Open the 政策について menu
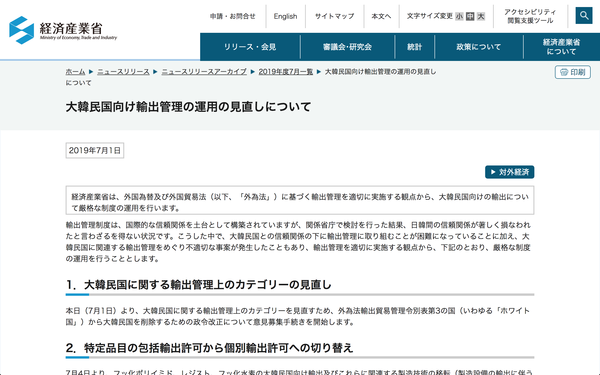 pos(479,47)
